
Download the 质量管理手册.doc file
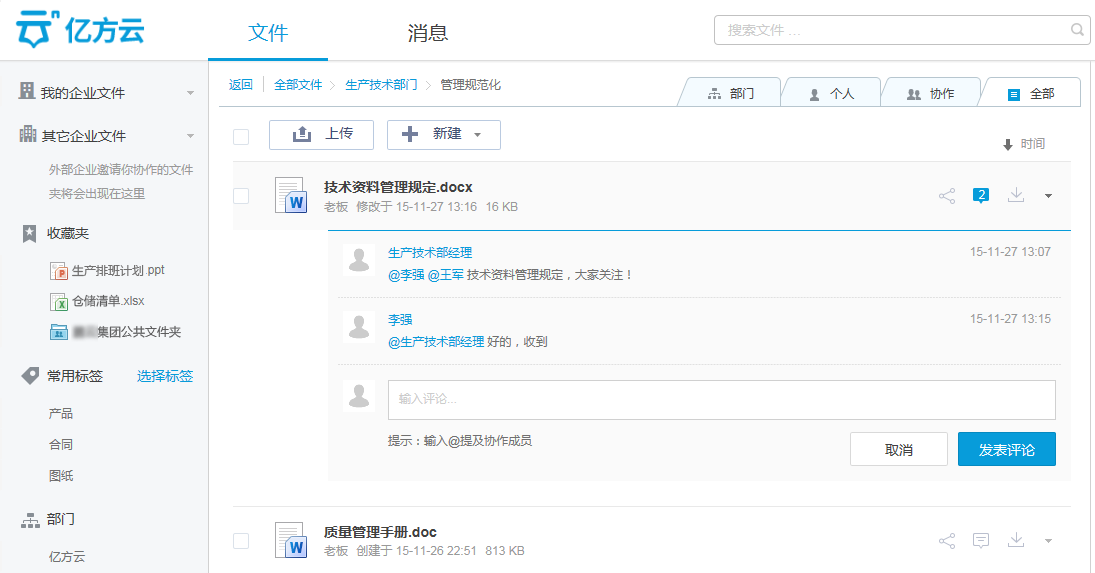[x=1016, y=541]
